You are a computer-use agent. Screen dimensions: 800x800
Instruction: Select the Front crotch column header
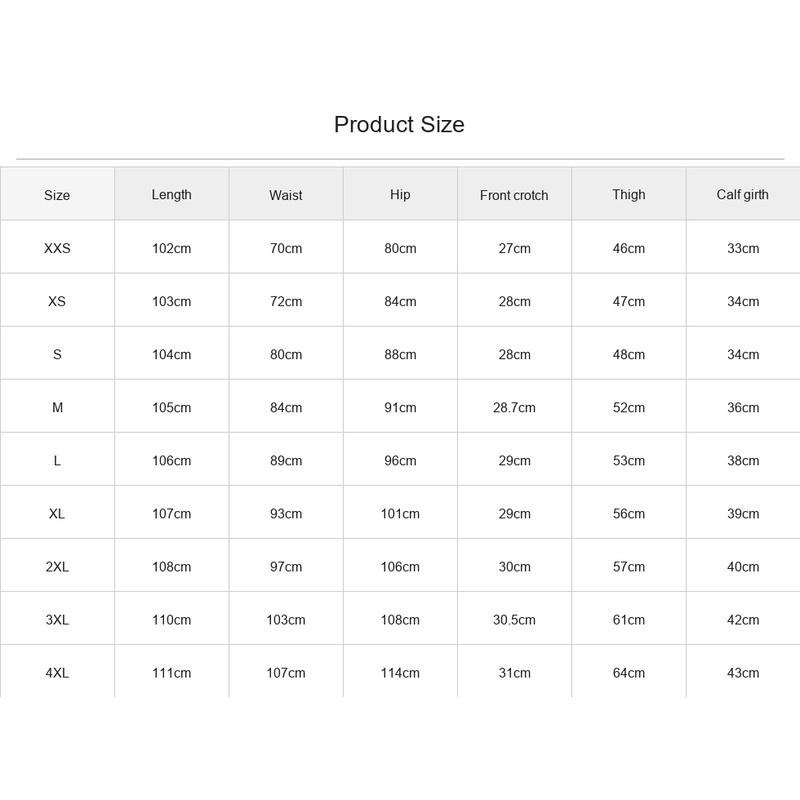[x=514, y=195]
